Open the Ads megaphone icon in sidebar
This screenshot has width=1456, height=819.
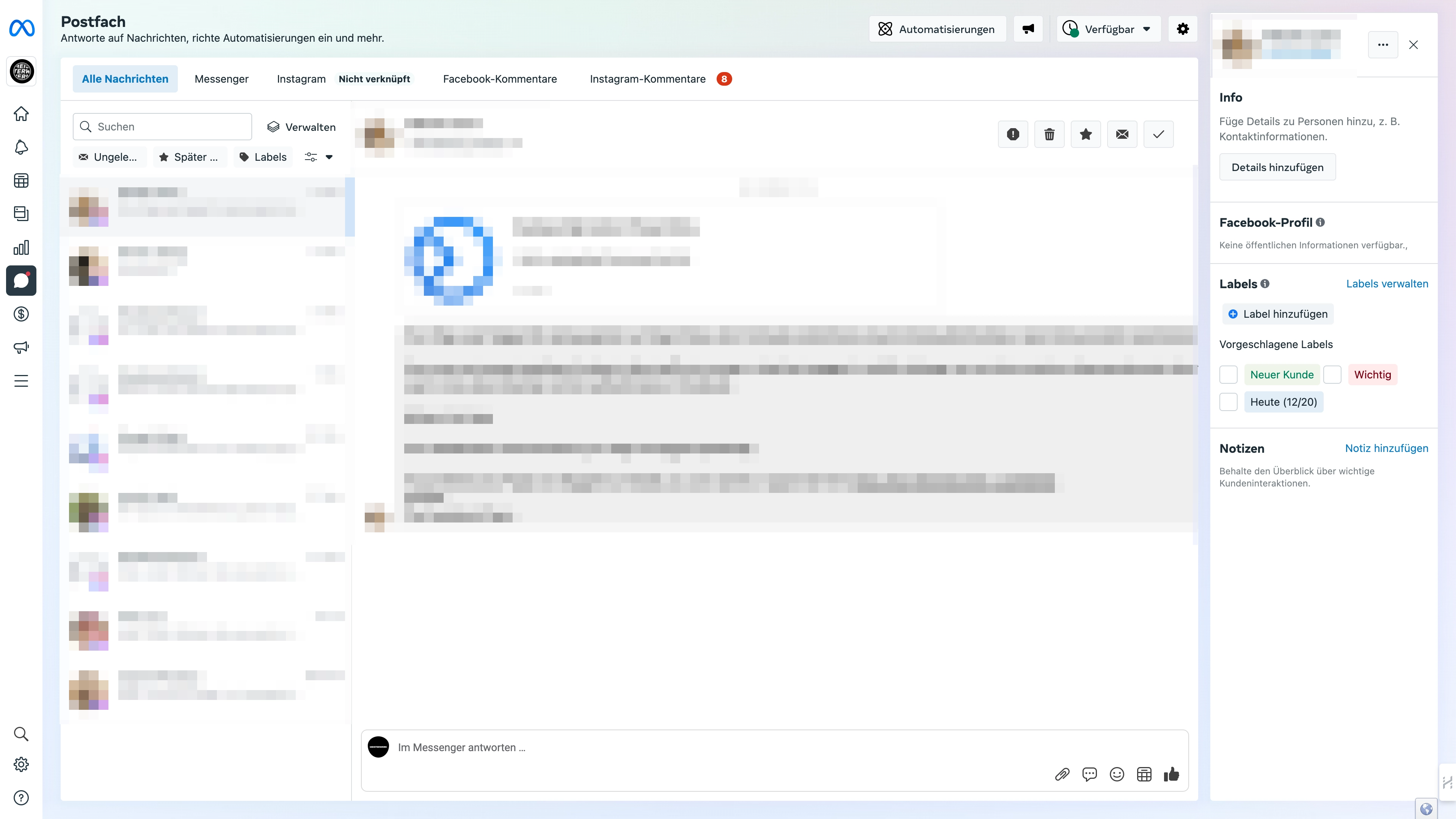click(x=21, y=347)
